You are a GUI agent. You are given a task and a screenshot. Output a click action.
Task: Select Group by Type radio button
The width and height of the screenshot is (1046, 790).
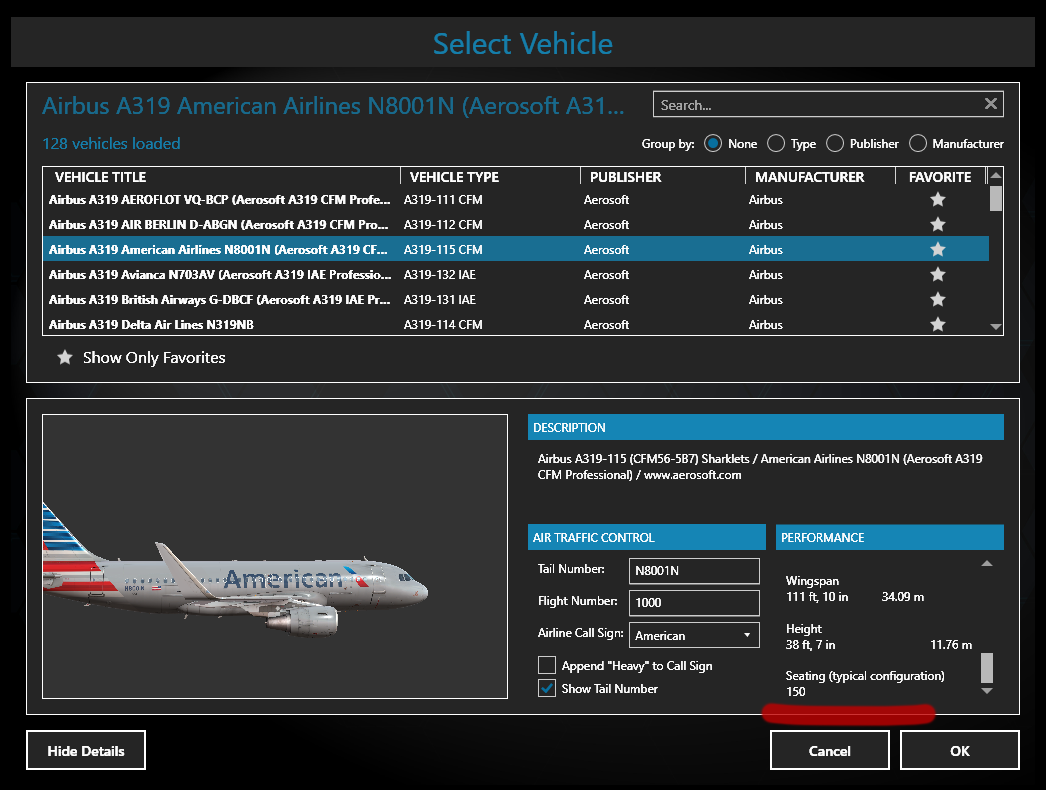tap(775, 144)
